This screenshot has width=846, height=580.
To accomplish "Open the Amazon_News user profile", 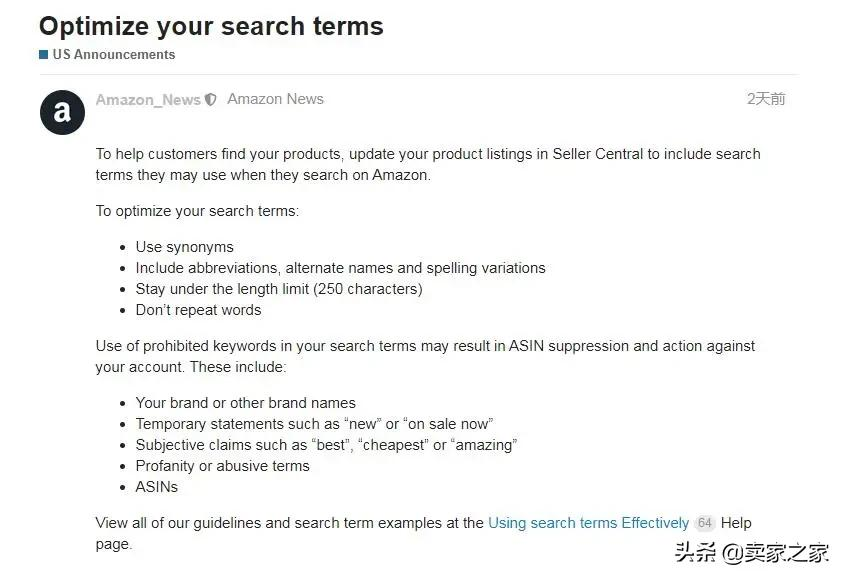I will pyautogui.click(x=148, y=100).
